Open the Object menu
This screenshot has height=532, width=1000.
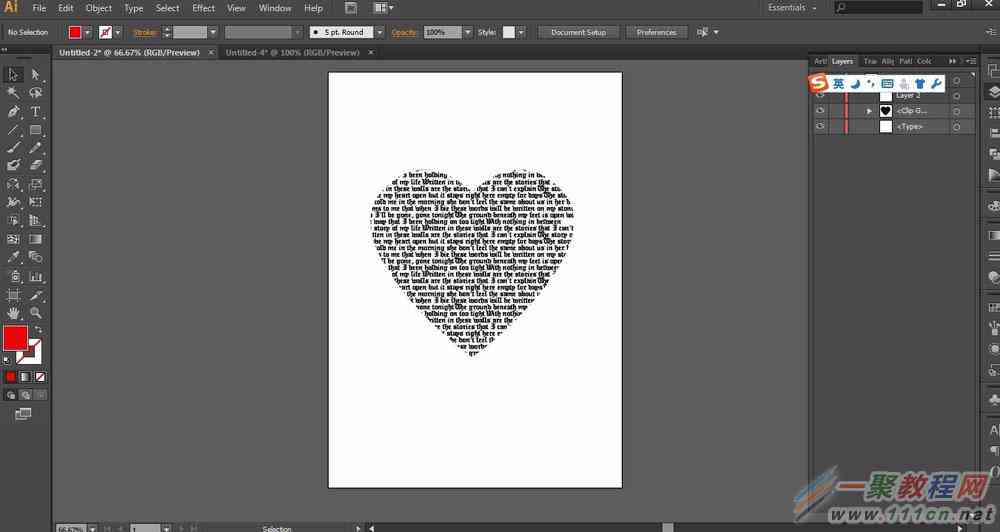[99, 8]
